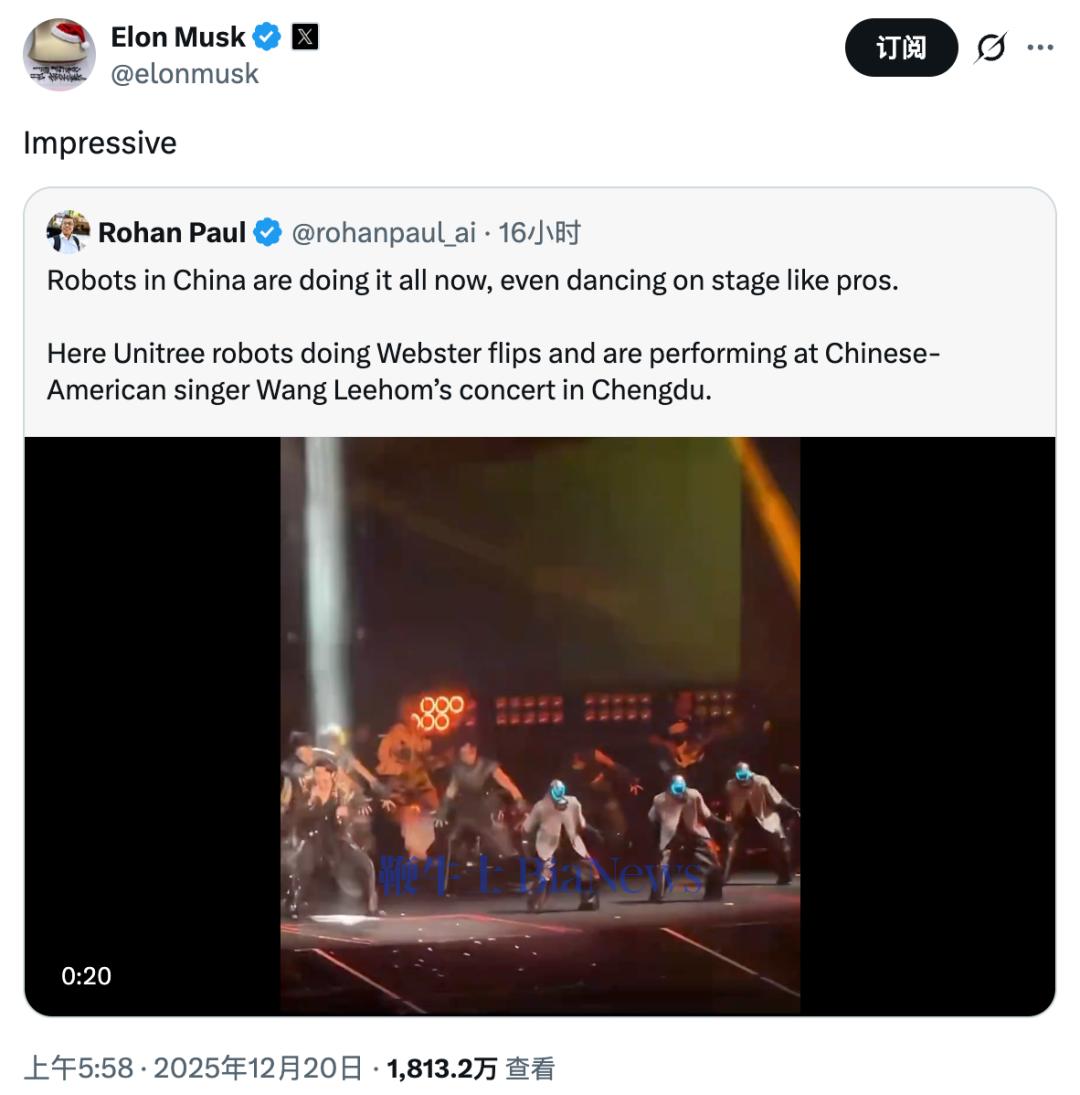
Task: Click the 订阅 subscribe button
Action: (x=901, y=47)
